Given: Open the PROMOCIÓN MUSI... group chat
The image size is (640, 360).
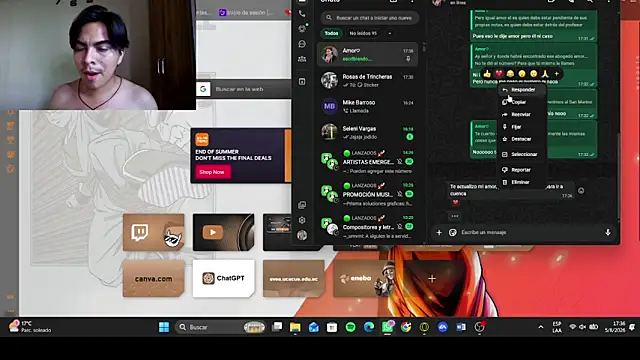Looking at the screenshot, I should 368,195.
